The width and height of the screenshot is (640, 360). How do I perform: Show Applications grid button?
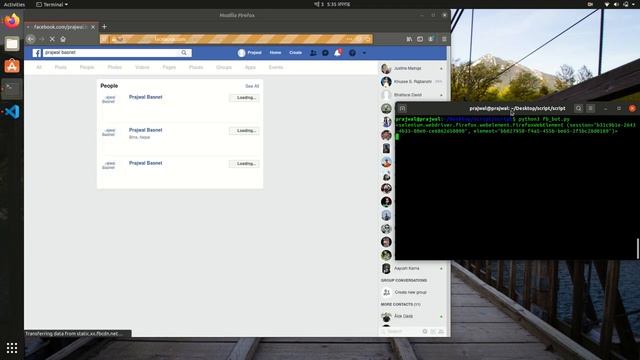pyautogui.click(x=12, y=348)
